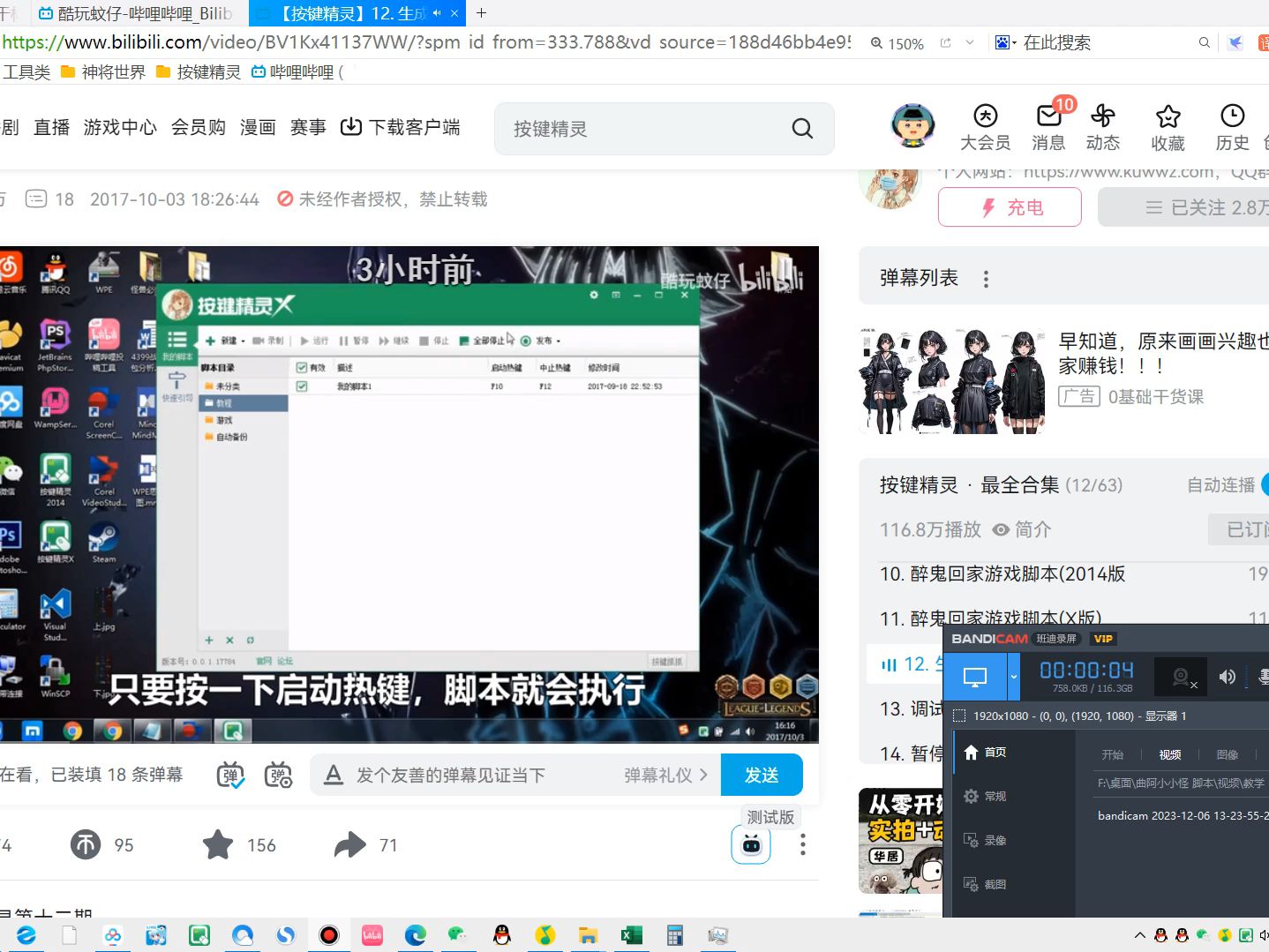This screenshot has width=1269, height=952.
Task: Select Bandicam's screen recording mode icon
Action: [x=975, y=676]
